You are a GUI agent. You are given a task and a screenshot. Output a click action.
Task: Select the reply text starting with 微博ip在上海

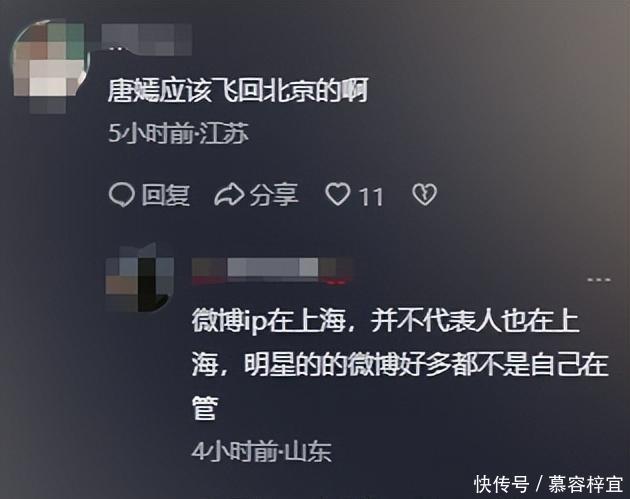401,364
